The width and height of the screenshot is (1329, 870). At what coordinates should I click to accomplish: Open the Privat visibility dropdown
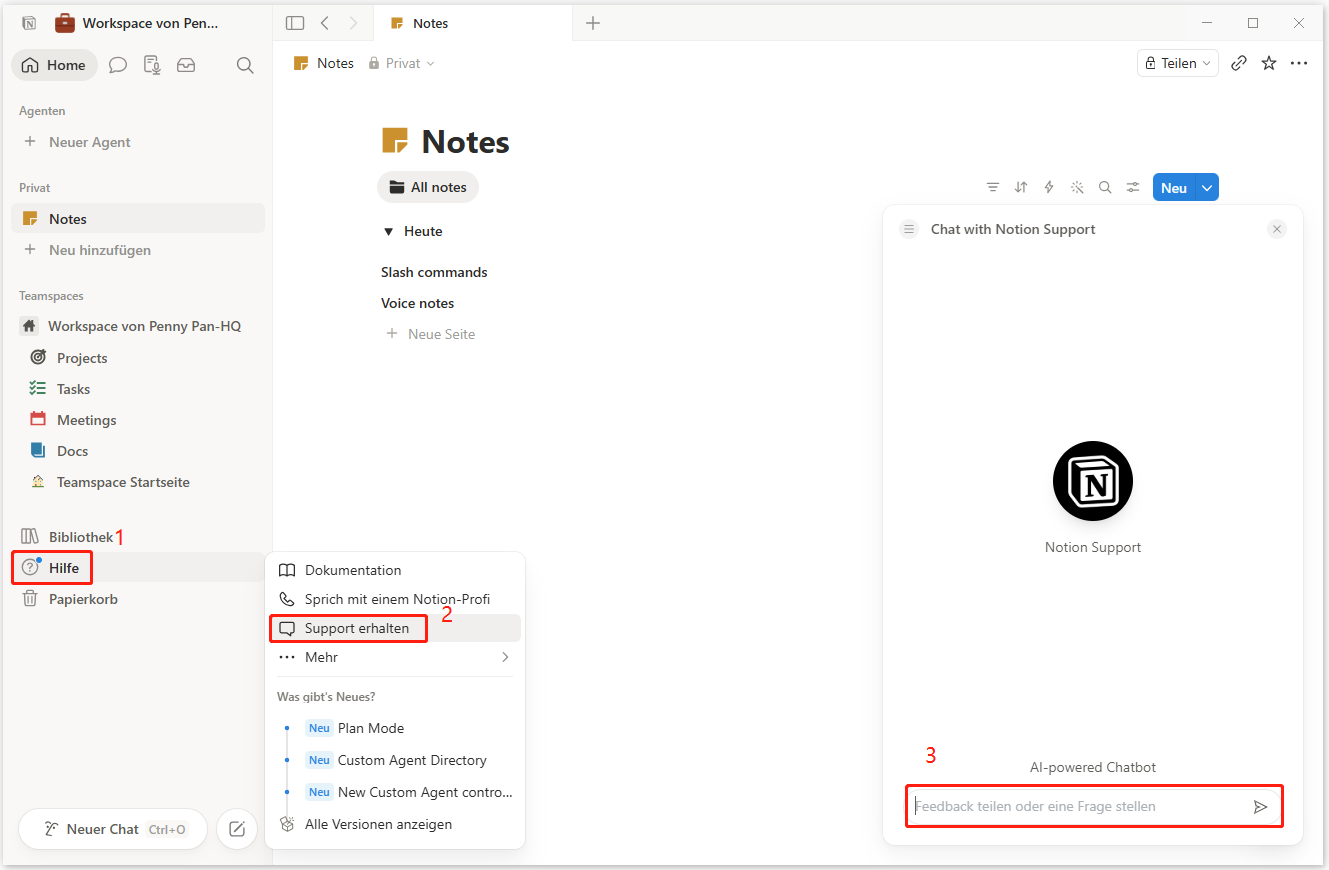point(402,63)
